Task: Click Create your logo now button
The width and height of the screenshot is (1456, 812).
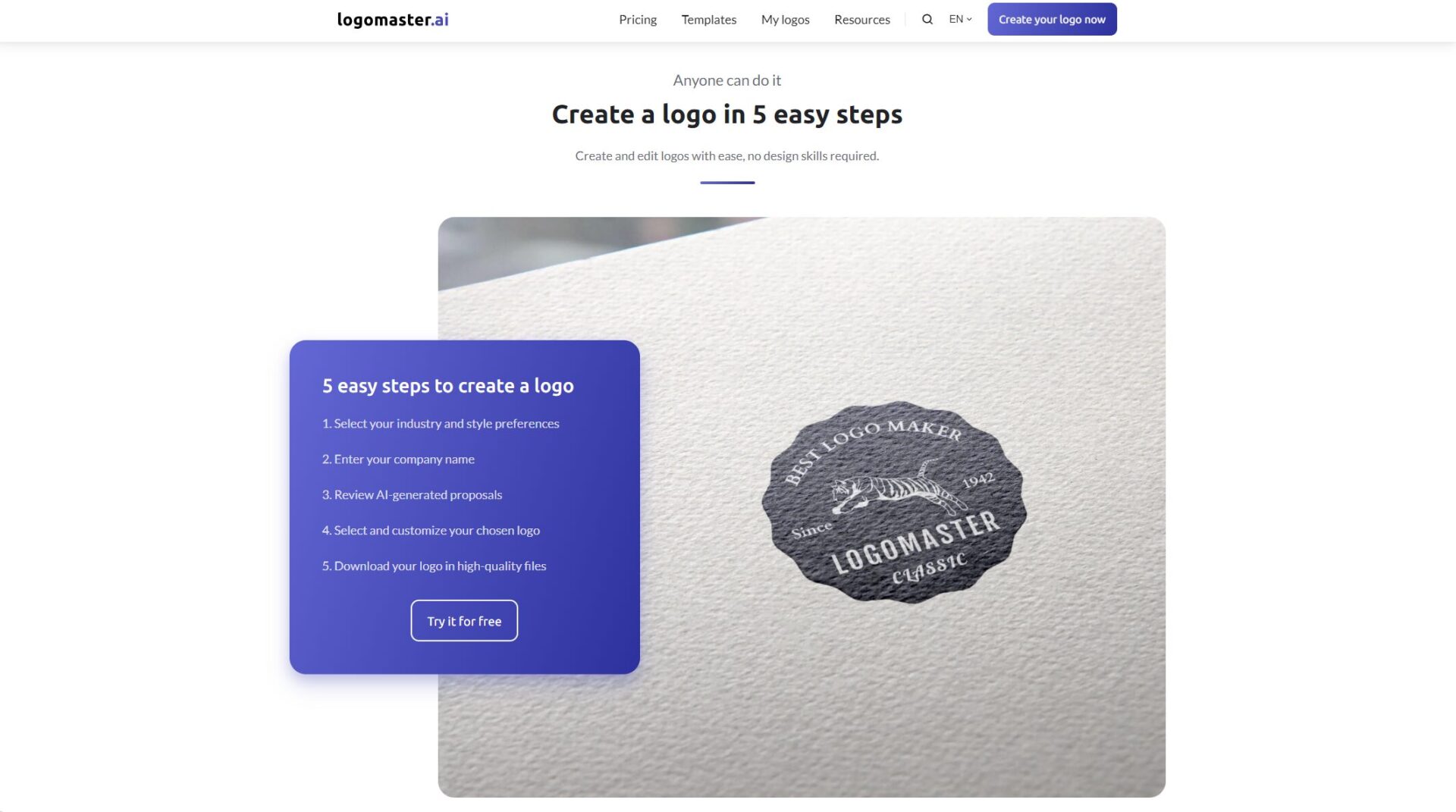Action: [1052, 20]
